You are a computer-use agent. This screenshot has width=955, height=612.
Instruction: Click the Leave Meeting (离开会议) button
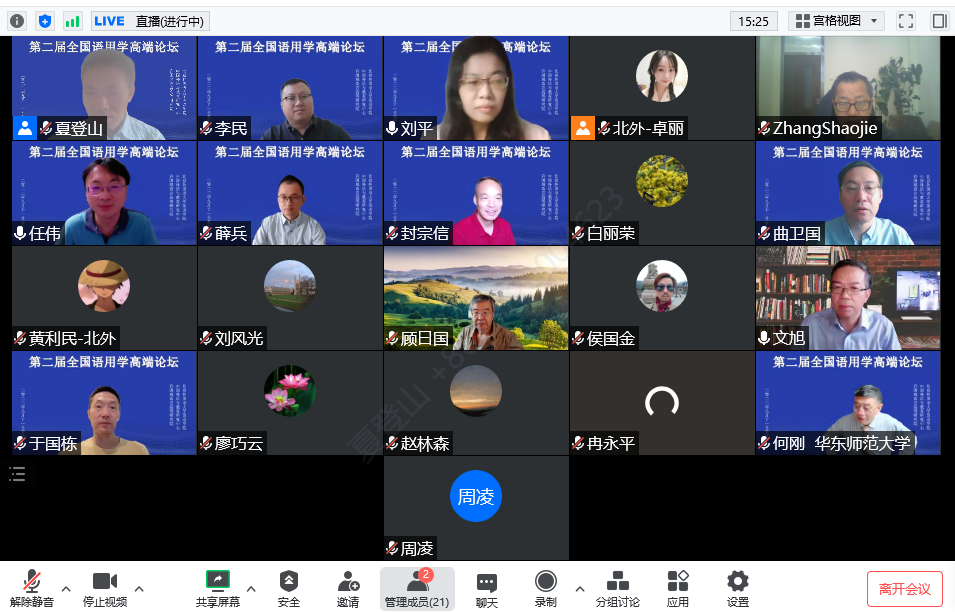904,589
